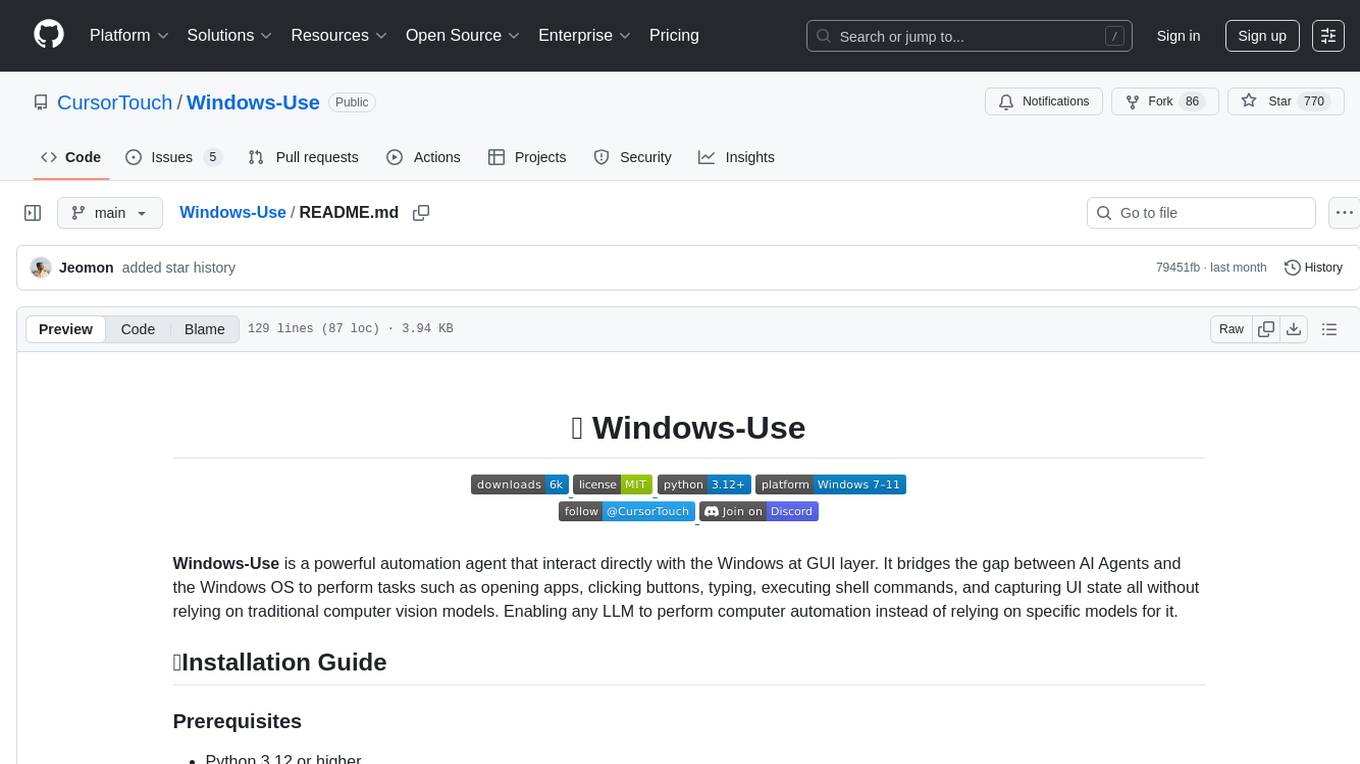
Task: Download the raw README file
Action: [x=1293, y=329]
